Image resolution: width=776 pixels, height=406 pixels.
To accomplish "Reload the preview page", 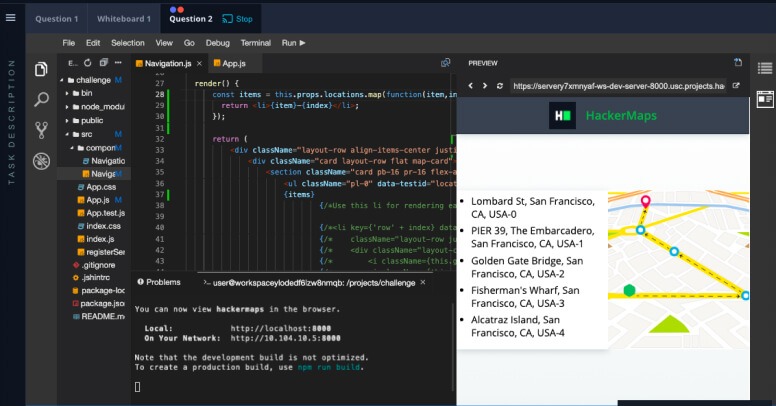I will coord(500,86).
